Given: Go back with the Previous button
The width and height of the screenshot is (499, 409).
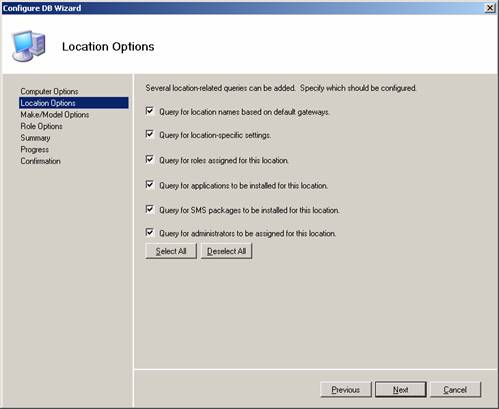Looking at the screenshot, I should [346, 389].
